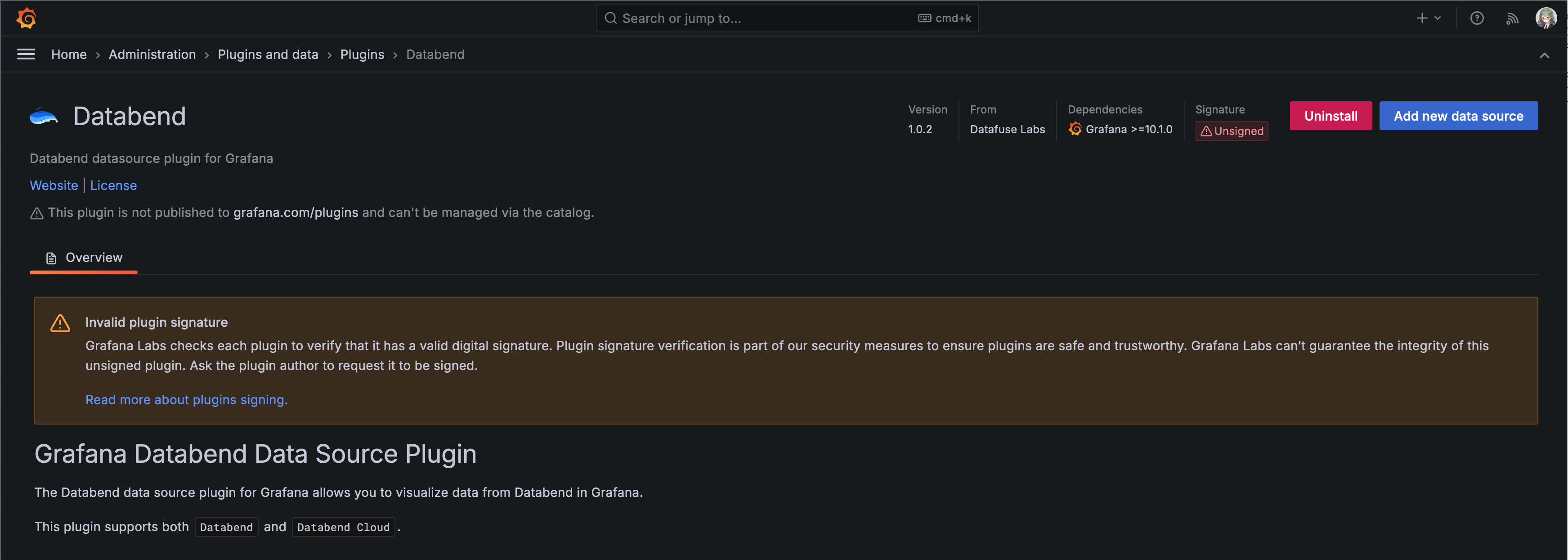Open the user profile avatar
The image size is (1568, 560).
click(x=1546, y=18)
